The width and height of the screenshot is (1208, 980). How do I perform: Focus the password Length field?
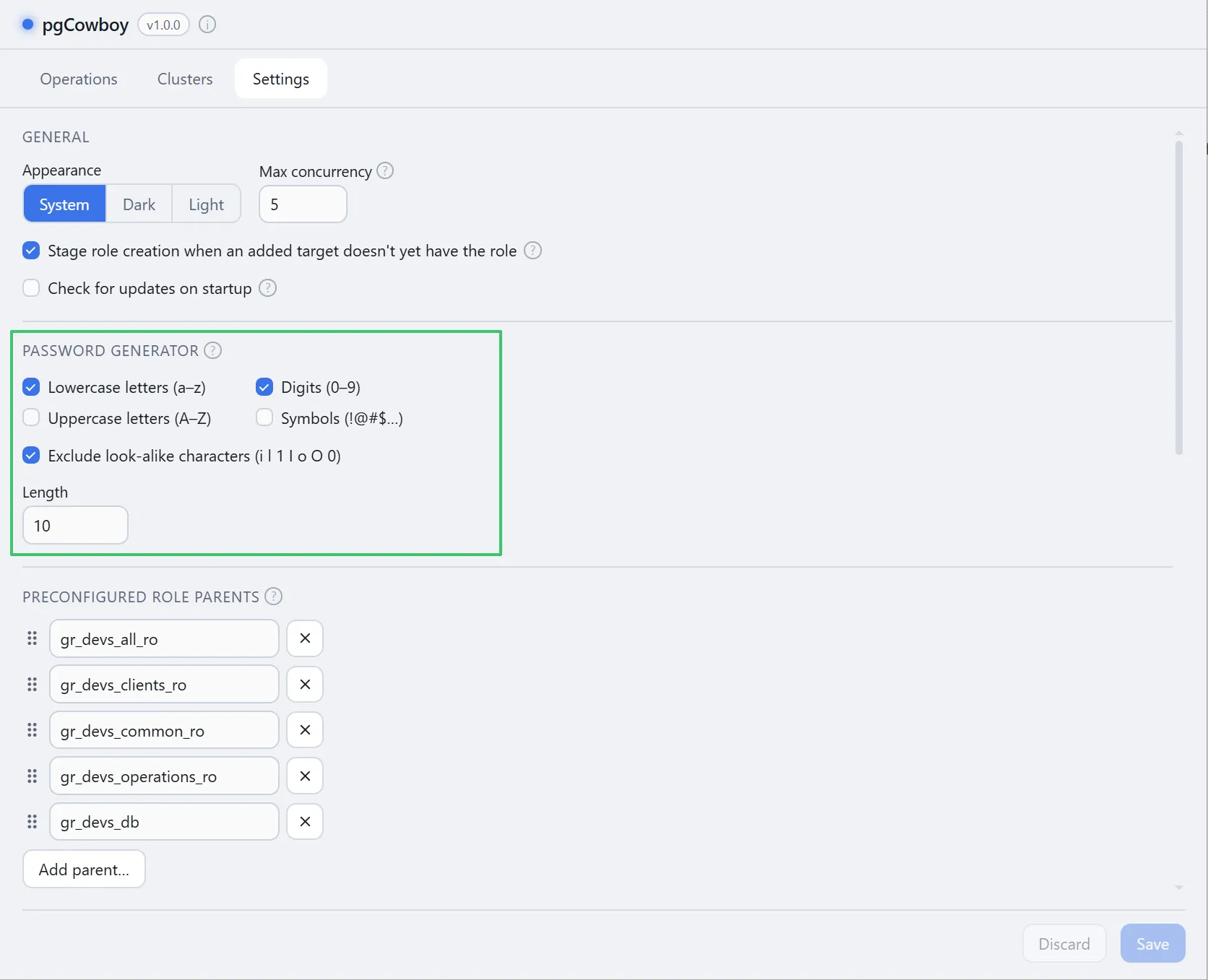(75, 525)
